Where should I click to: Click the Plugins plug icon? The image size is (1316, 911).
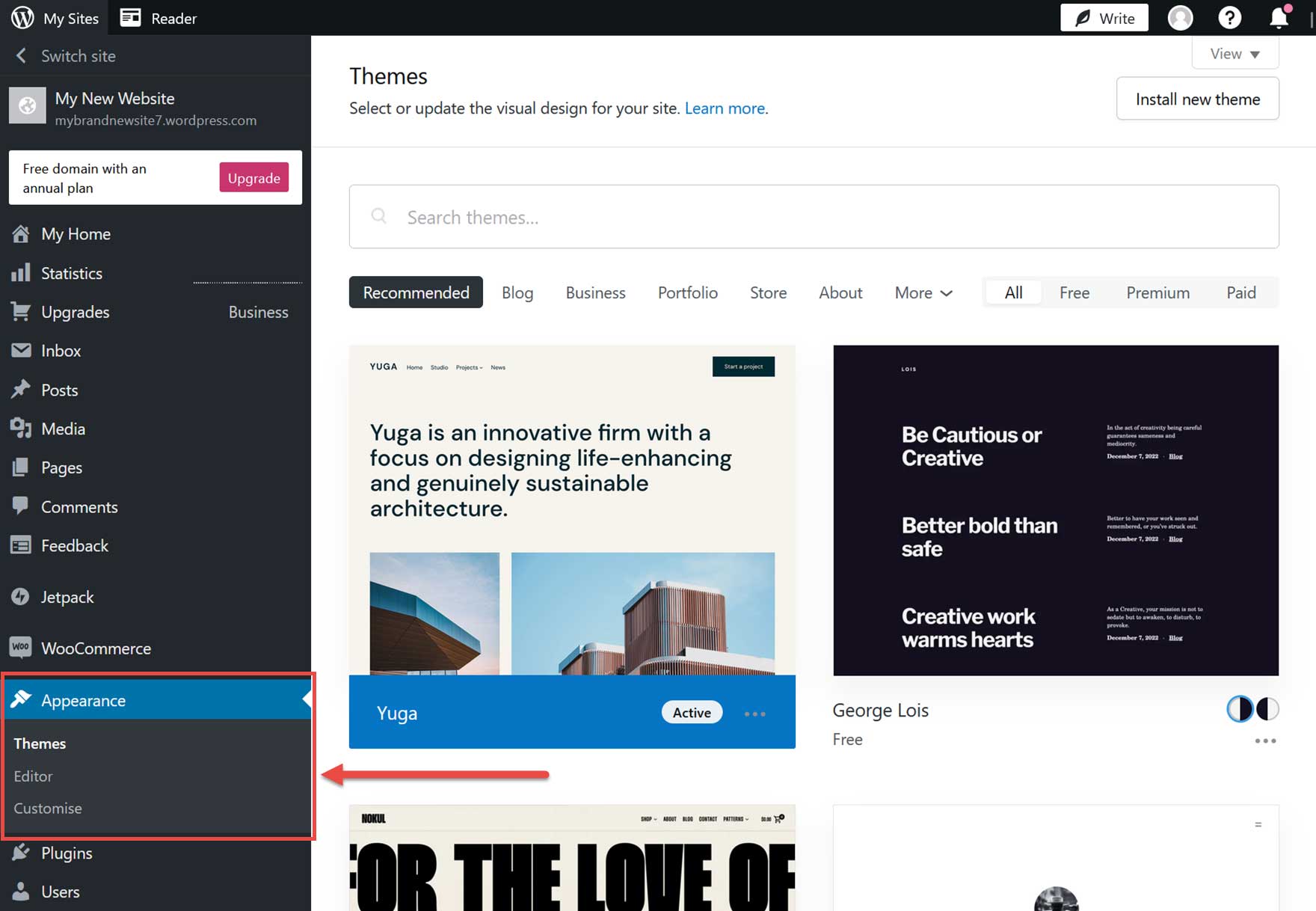21,852
